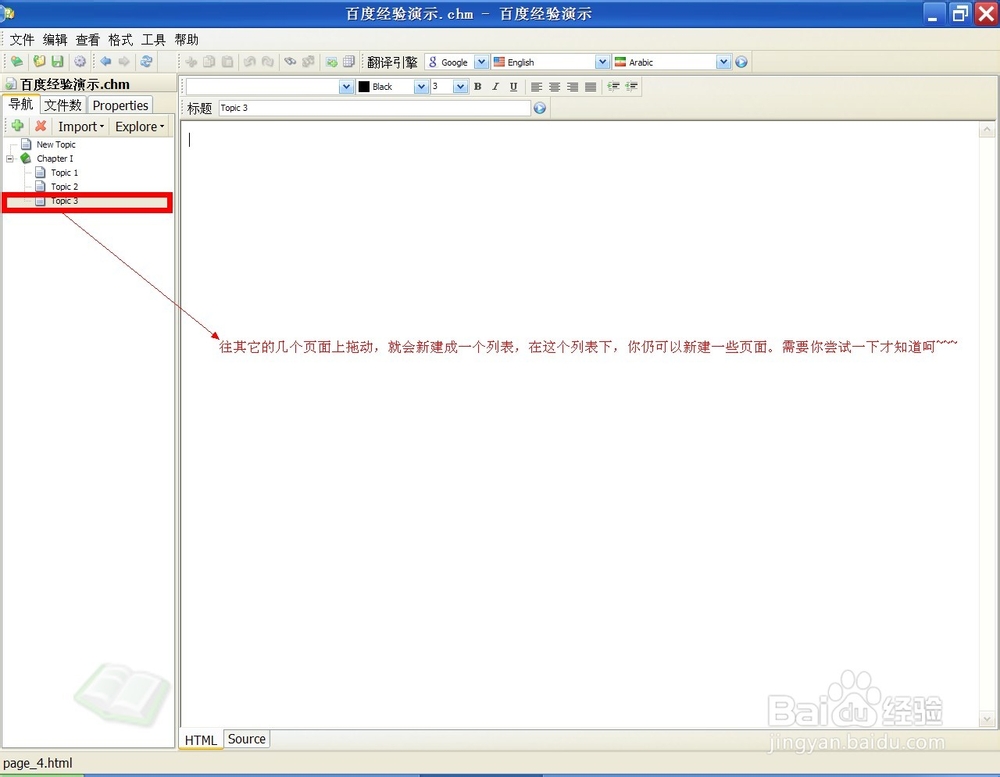The width and height of the screenshot is (1000, 777).
Task: Click the redo icon
Action: click(268, 62)
